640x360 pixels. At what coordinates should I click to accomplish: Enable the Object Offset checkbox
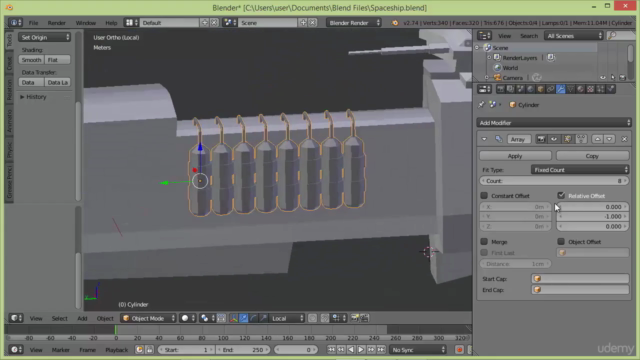(x=561, y=242)
